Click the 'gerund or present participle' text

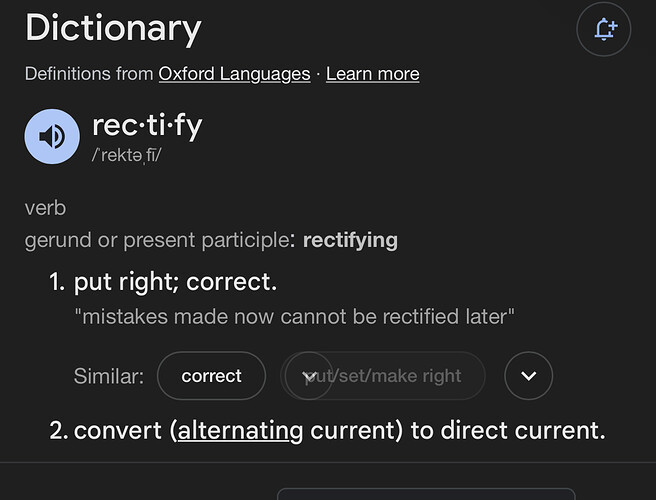157,240
